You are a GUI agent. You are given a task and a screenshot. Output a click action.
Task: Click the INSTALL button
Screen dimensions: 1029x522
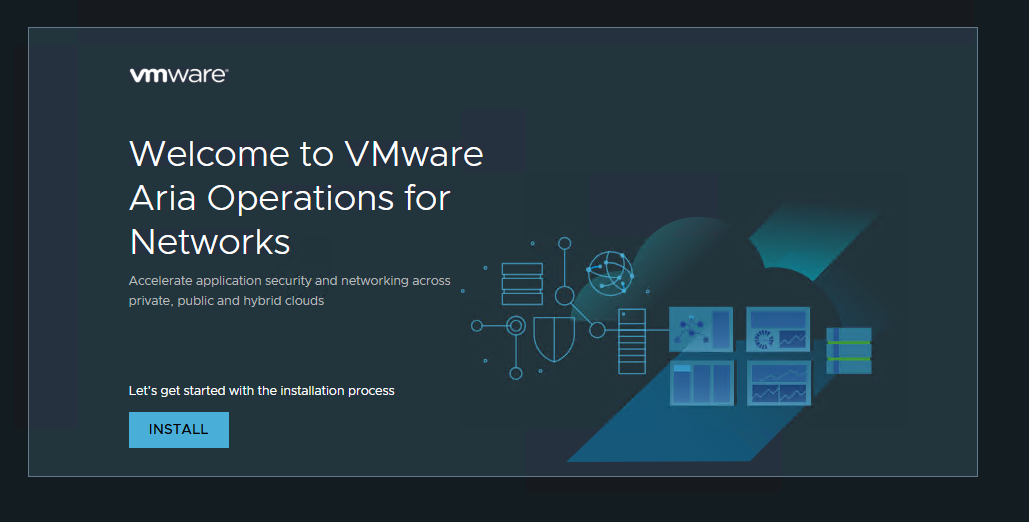click(178, 430)
